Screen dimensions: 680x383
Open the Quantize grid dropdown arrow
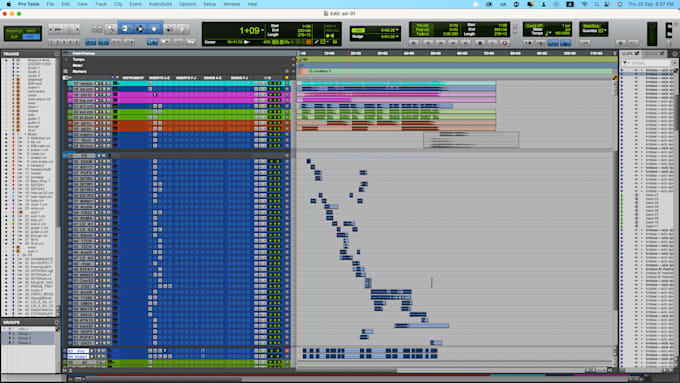(x=605, y=31)
